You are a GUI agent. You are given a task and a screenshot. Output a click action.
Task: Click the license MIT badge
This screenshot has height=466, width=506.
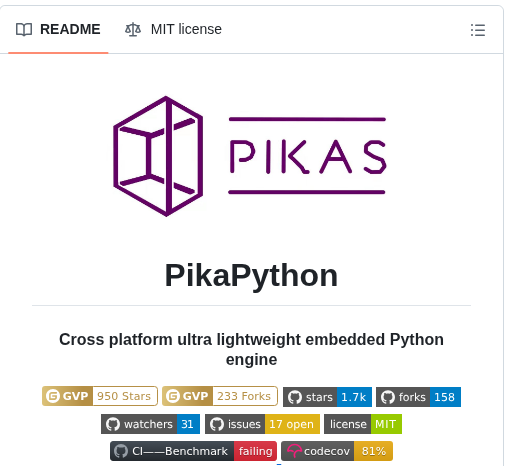pyautogui.click(x=363, y=424)
